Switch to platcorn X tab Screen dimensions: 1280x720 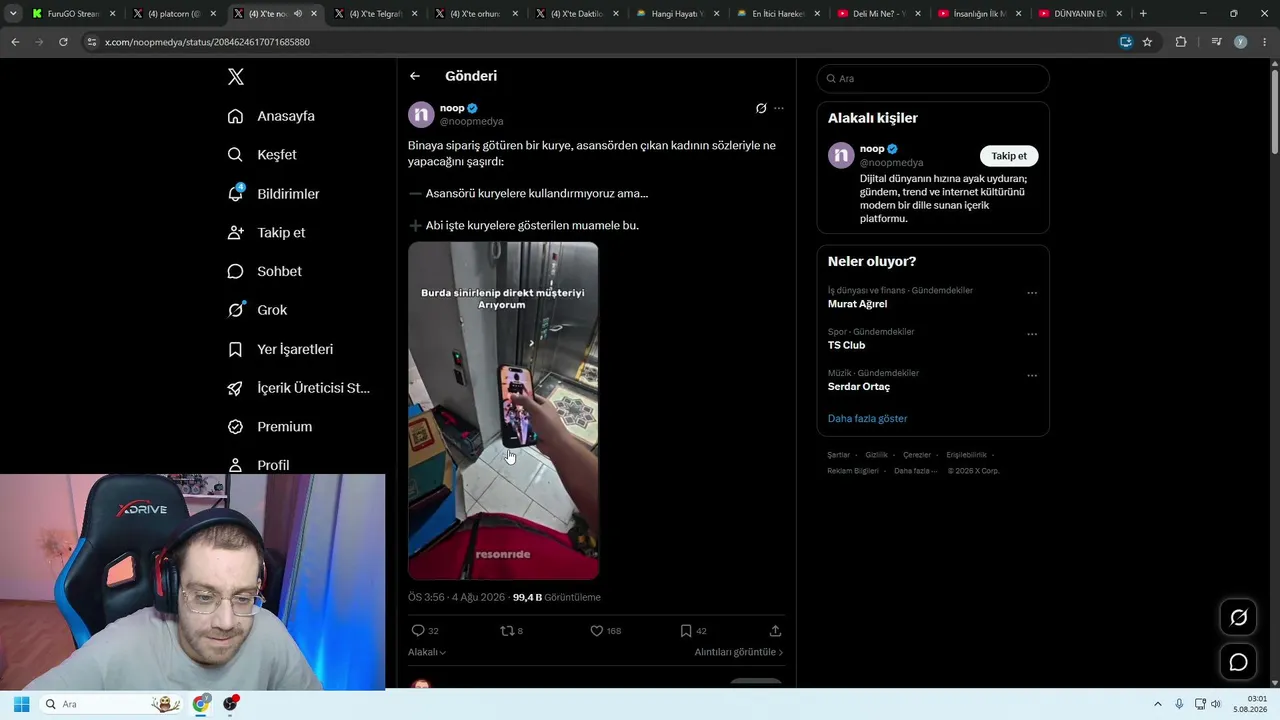tap(174, 14)
